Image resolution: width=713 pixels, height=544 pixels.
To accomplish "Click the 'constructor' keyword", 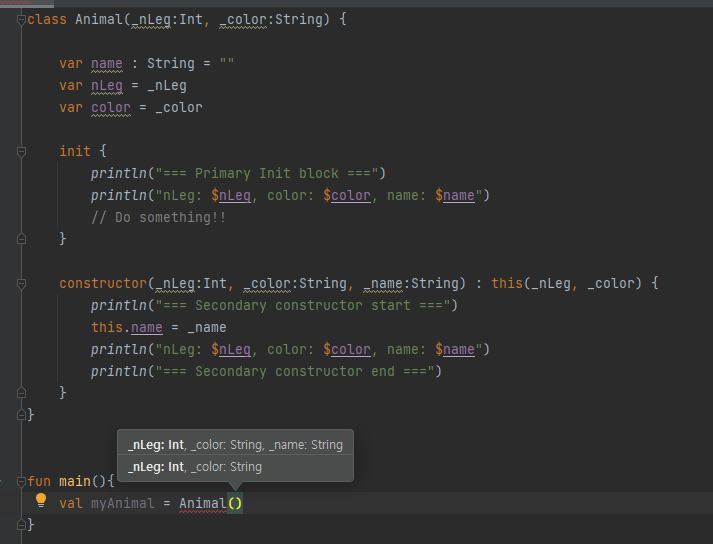I will pyautogui.click(x=103, y=283).
